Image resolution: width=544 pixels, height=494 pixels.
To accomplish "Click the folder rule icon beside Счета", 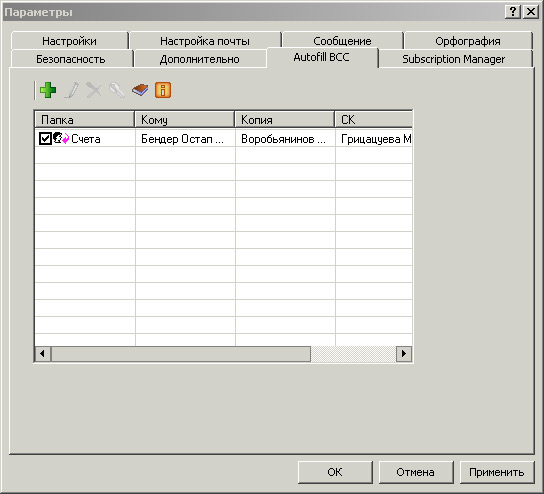I will pyautogui.click(x=61, y=138).
